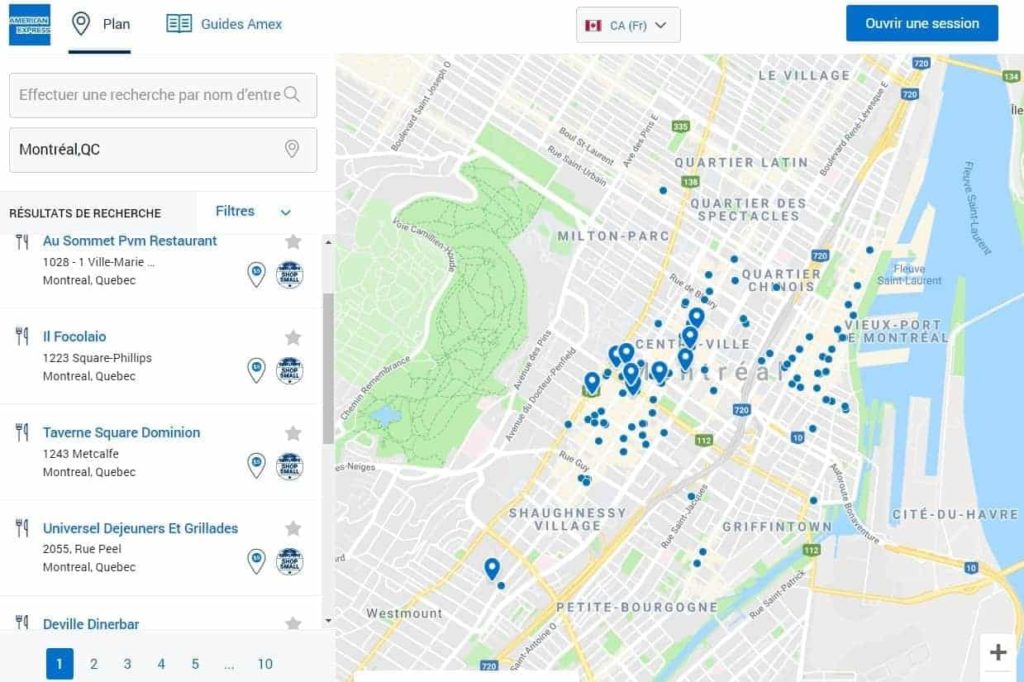Favorite Il Focolaio with star
This screenshot has width=1024, height=682.
293,337
